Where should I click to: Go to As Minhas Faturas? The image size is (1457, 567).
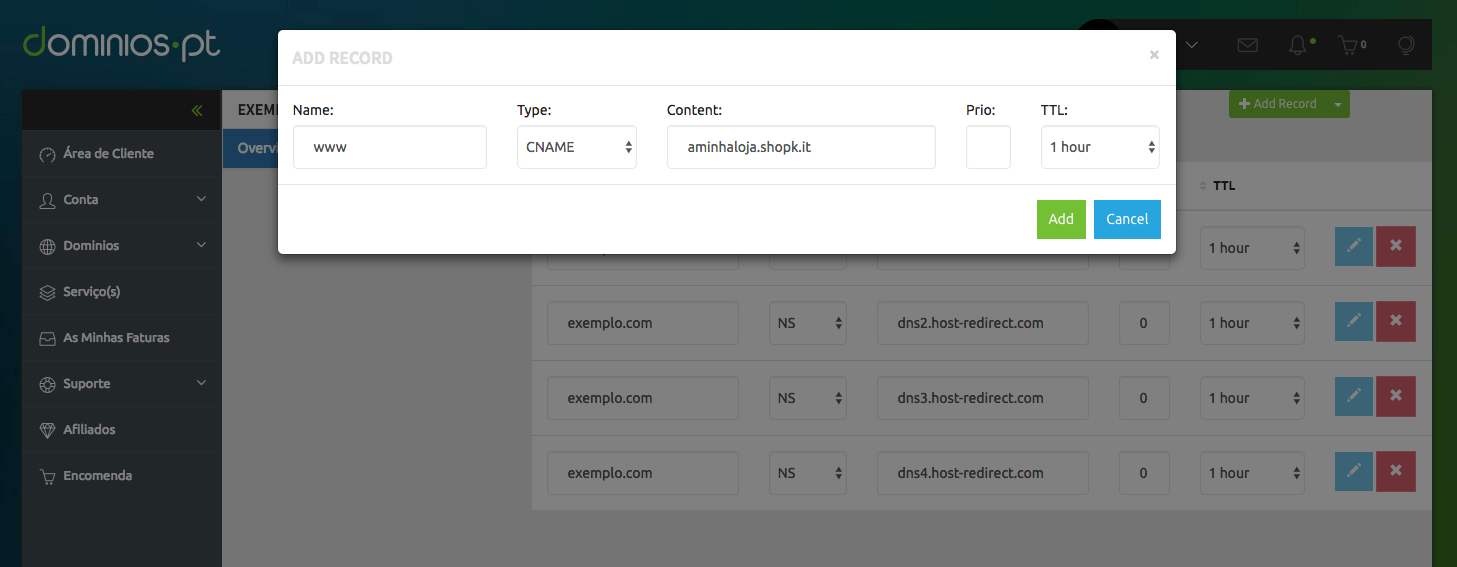point(116,338)
